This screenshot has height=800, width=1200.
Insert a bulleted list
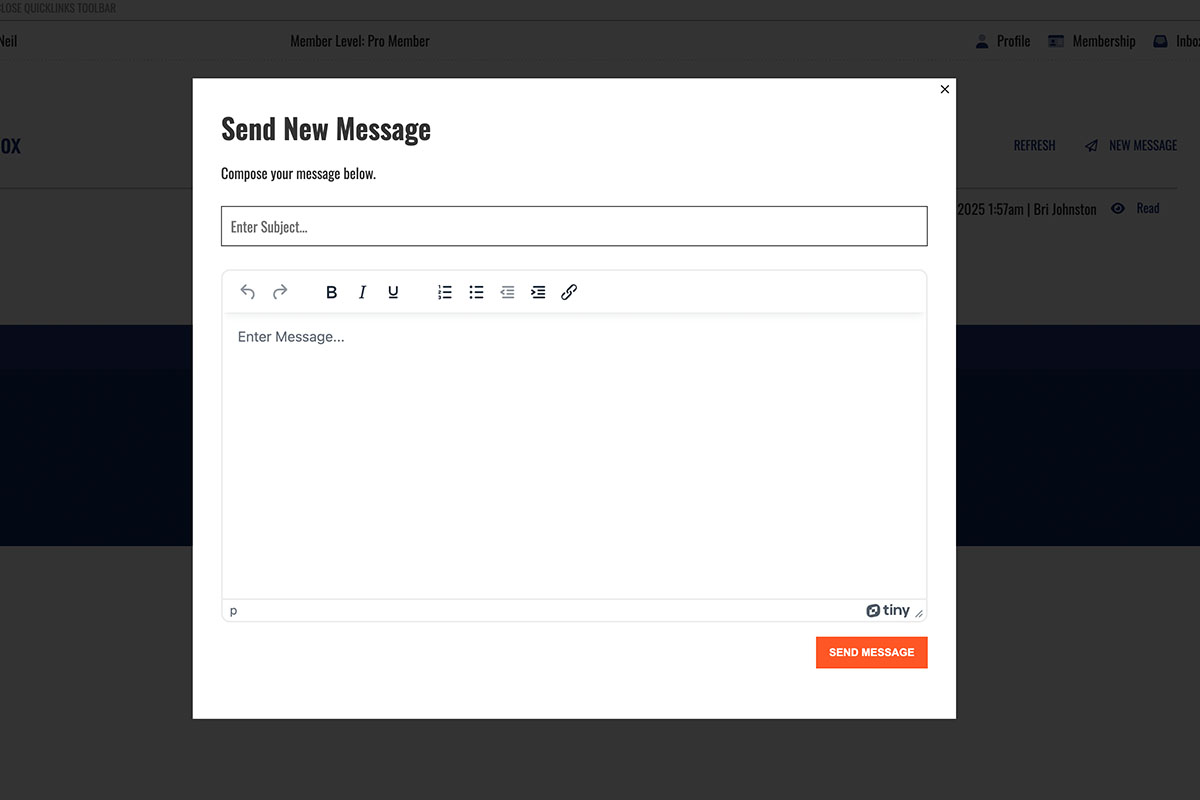click(x=476, y=292)
